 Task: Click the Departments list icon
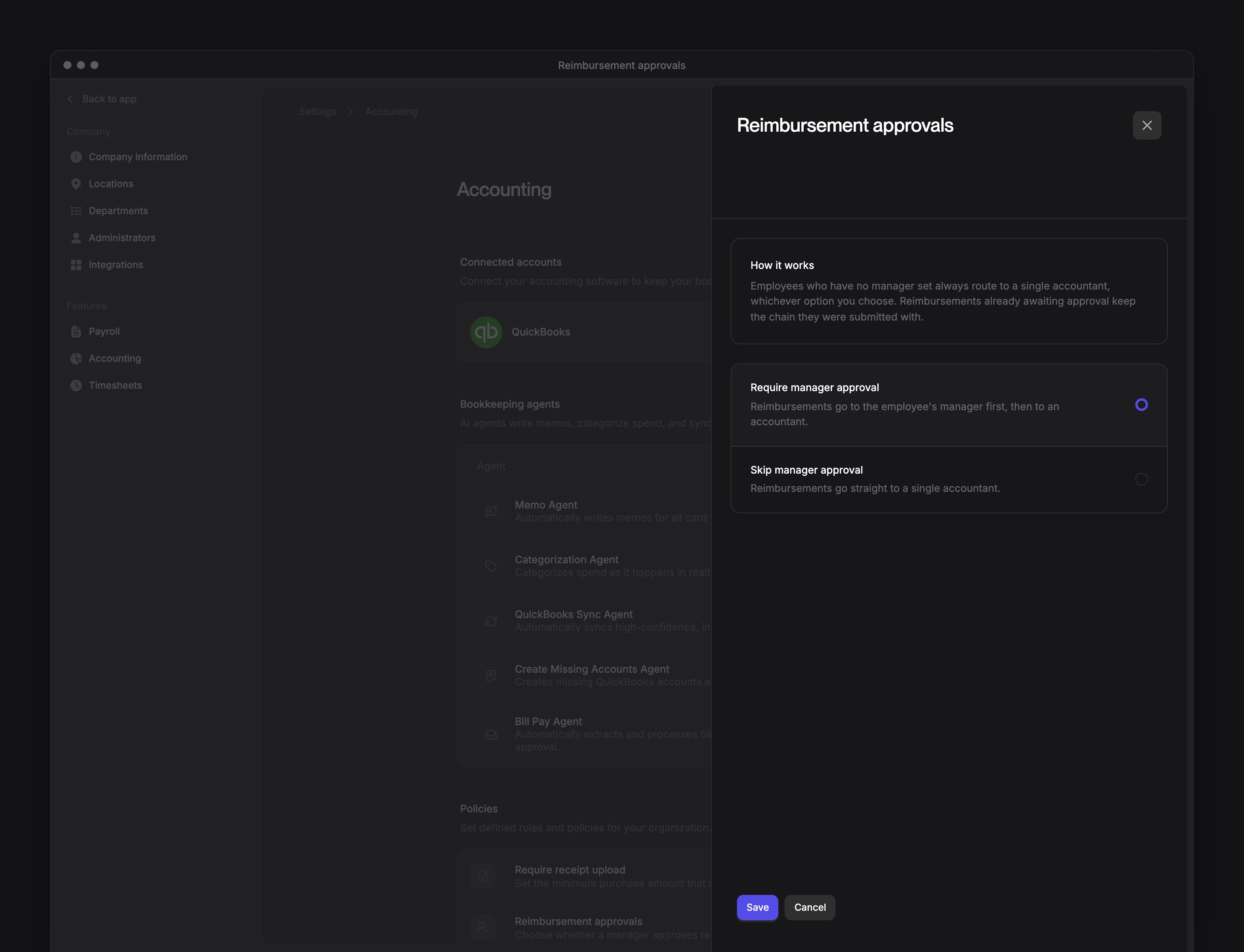pos(76,211)
